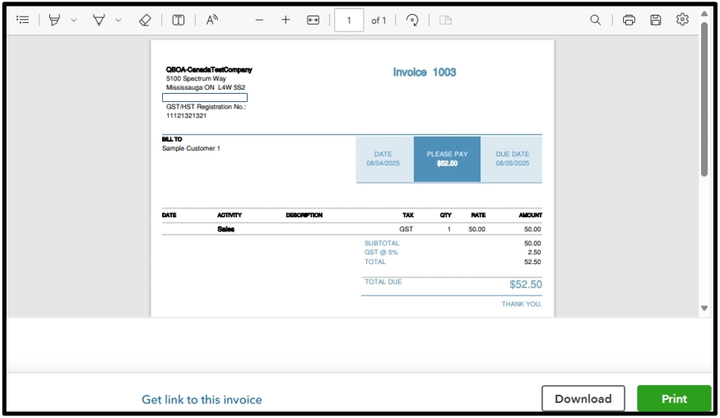The image size is (720, 418).
Task: Click the vertical scrollbar thumb
Action: (x=704, y=99)
